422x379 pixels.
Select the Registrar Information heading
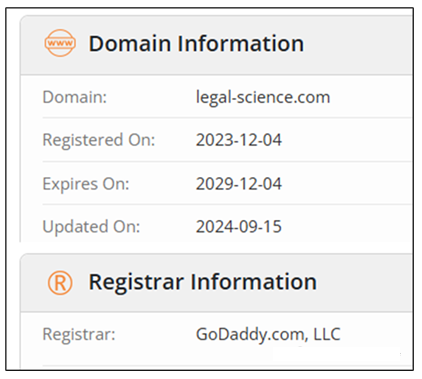point(202,282)
